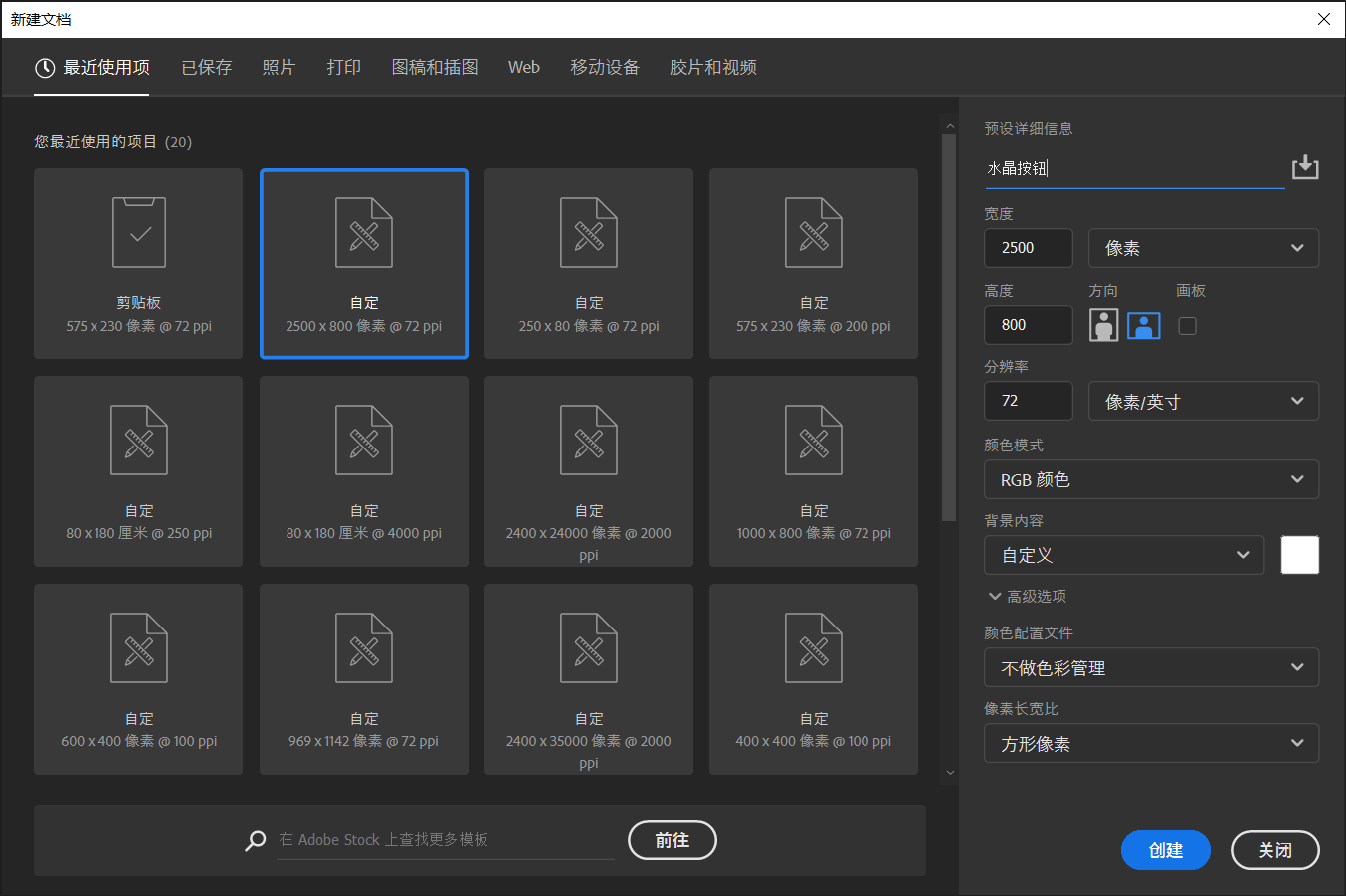Click document icon of 2400 x 35000 preset
This screenshot has width=1346, height=896.
(x=589, y=647)
